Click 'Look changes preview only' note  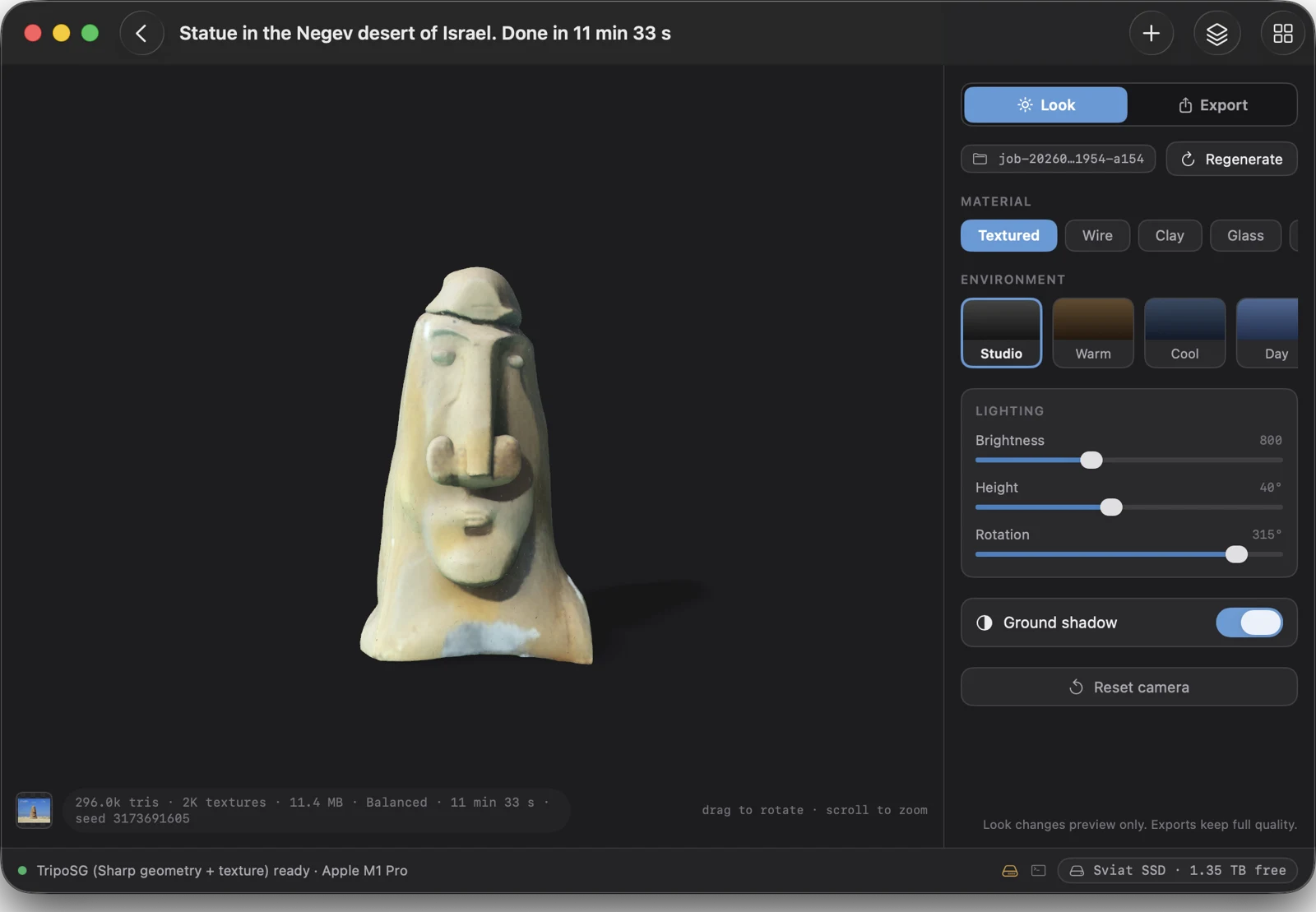click(x=1139, y=824)
